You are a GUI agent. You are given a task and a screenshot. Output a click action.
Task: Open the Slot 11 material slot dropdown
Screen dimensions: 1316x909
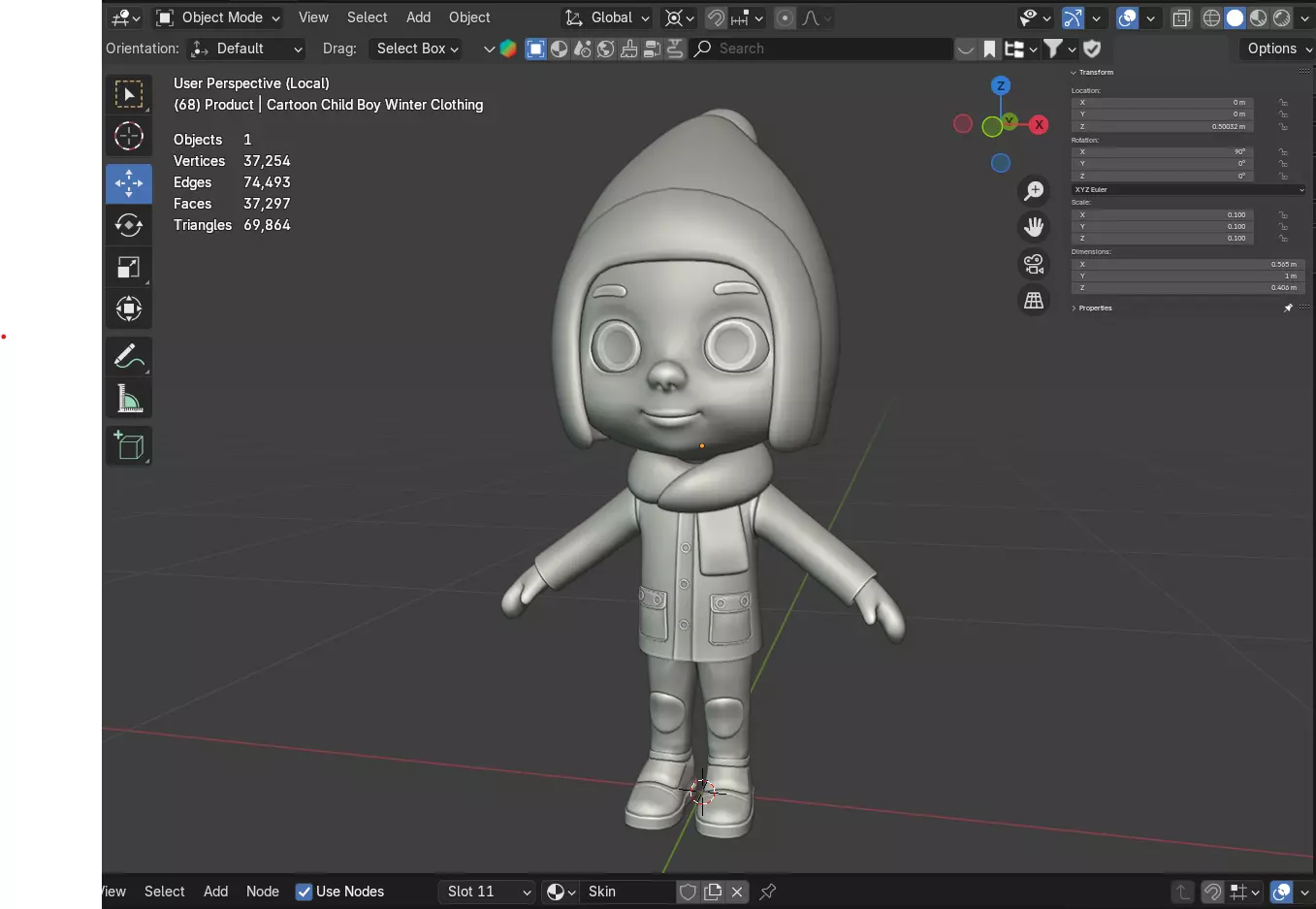pyautogui.click(x=487, y=892)
